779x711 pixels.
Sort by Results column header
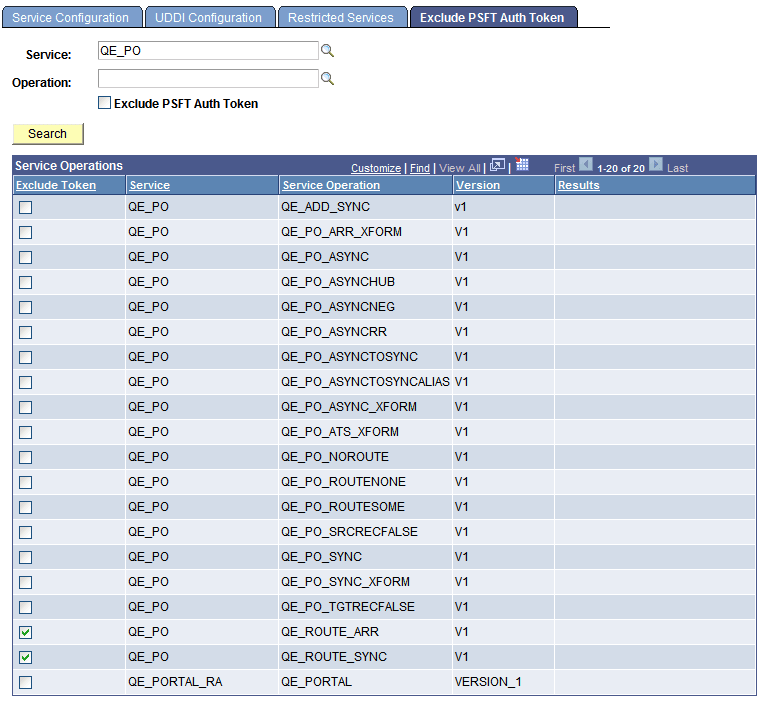click(x=579, y=185)
